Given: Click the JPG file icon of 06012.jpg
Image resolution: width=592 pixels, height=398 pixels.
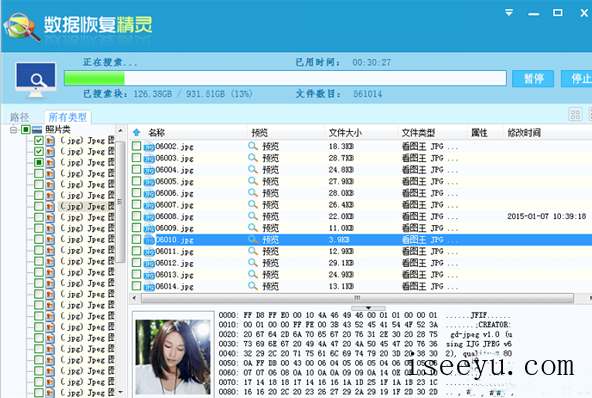Looking at the screenshot, I should coord(149,264).
